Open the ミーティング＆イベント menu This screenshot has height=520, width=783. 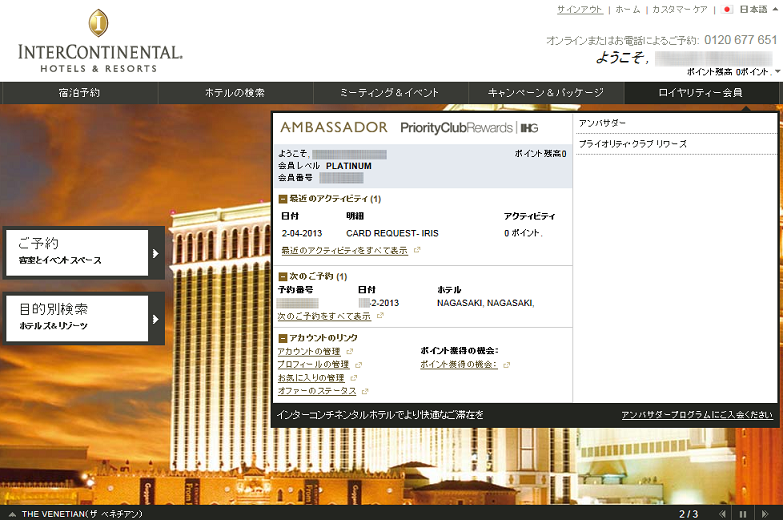click(x=391, y=93)
